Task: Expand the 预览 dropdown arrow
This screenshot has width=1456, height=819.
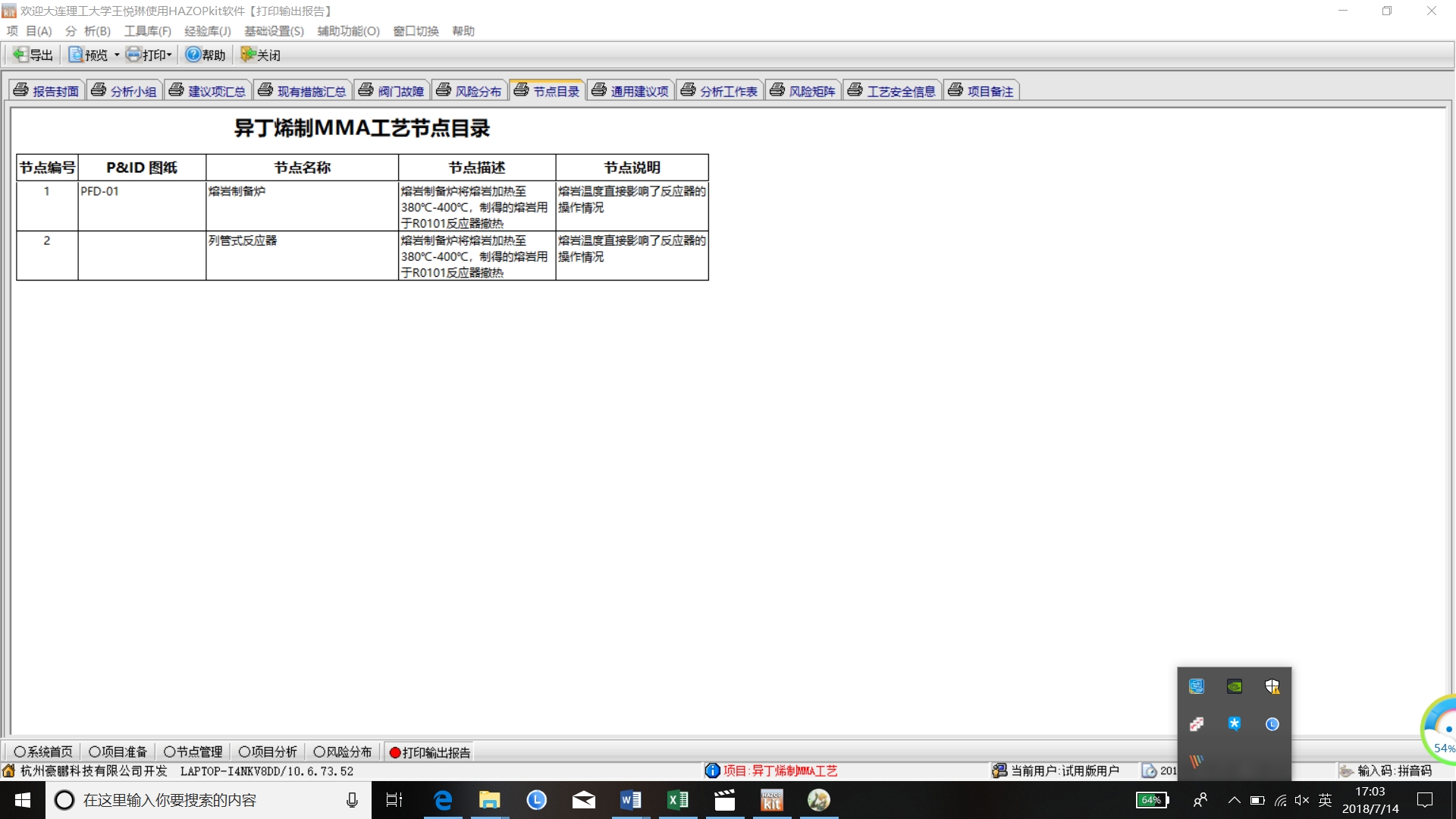Action: coord(117,55)
